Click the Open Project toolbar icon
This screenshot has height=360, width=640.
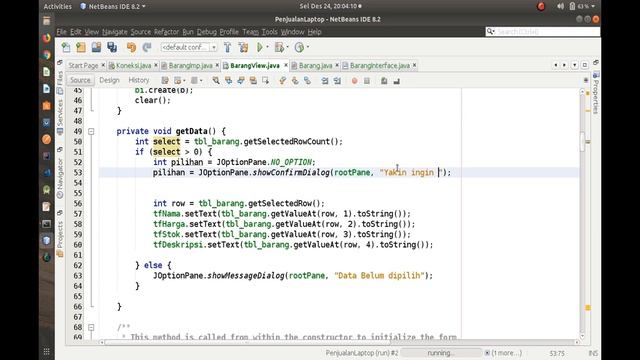[96, 47]
